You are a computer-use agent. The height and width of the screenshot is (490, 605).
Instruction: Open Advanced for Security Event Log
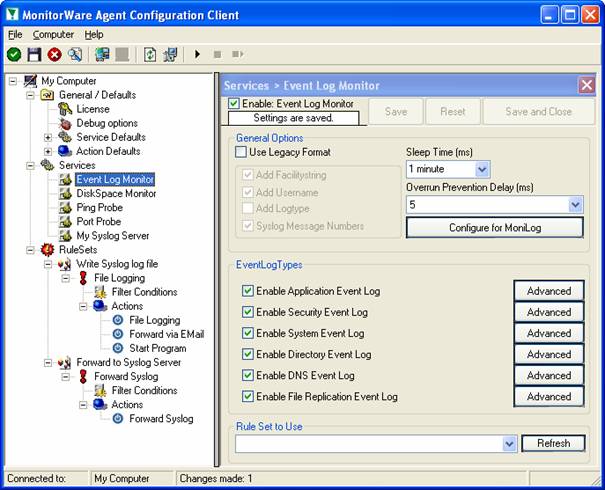click(x=549, y=312)
